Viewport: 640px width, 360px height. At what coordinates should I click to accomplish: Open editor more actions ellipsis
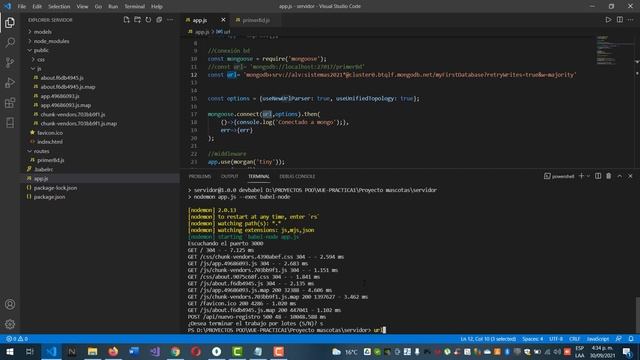click(x=631, y=20)
